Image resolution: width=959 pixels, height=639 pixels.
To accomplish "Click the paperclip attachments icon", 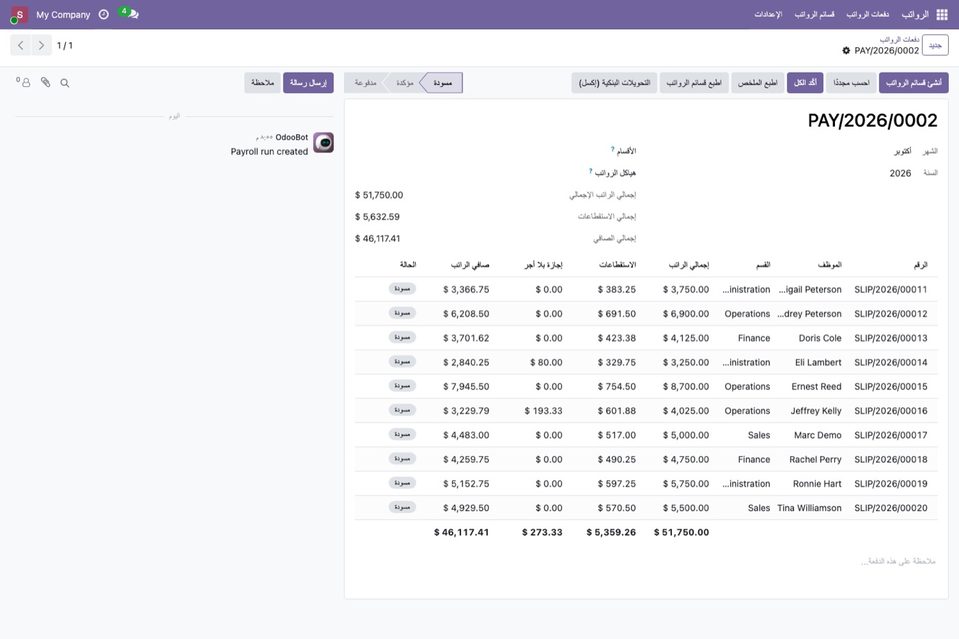I will 45,83.
